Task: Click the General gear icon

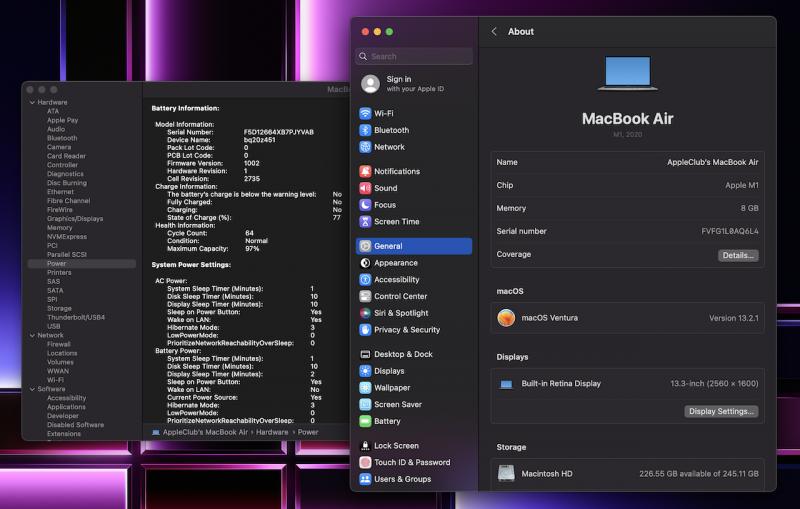Action: (x=365, y=246)
